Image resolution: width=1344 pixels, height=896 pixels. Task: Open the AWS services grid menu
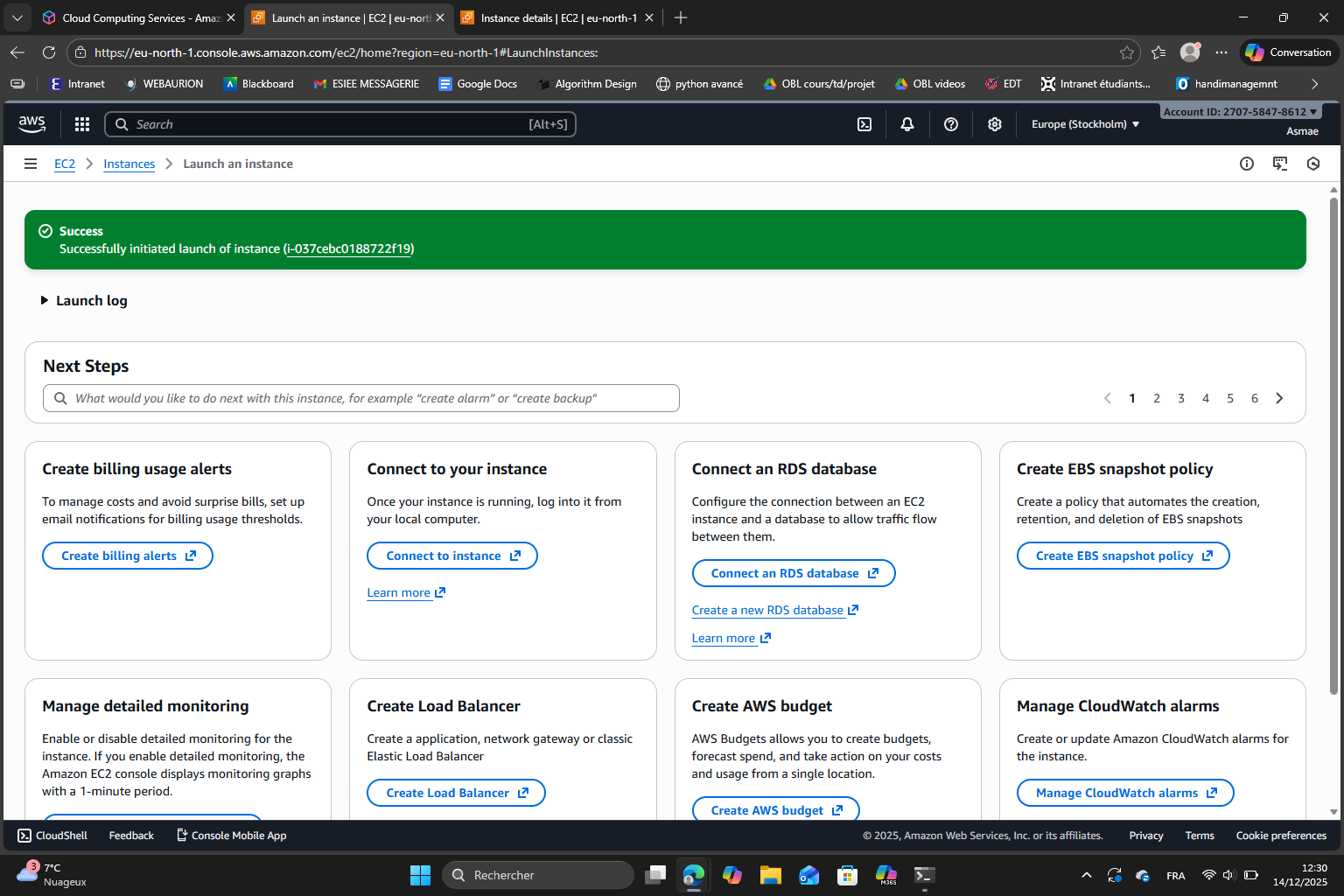[x=81, y=123]
